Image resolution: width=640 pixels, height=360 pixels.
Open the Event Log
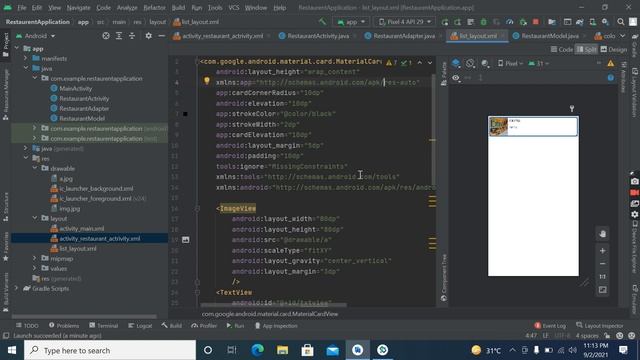click(550, 326)
